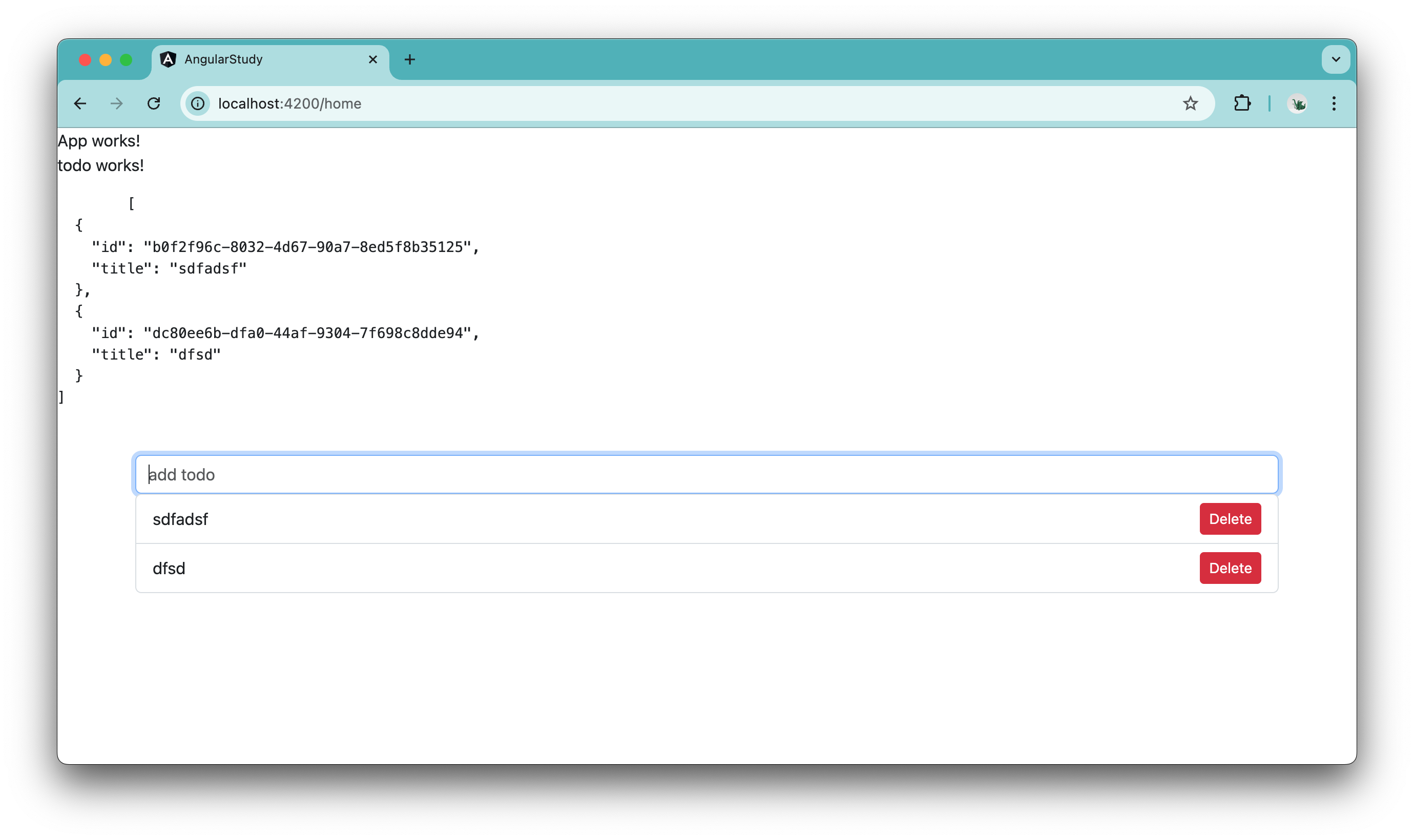
Task: Close the AngularStudy tab
Action: coord(373,59)
